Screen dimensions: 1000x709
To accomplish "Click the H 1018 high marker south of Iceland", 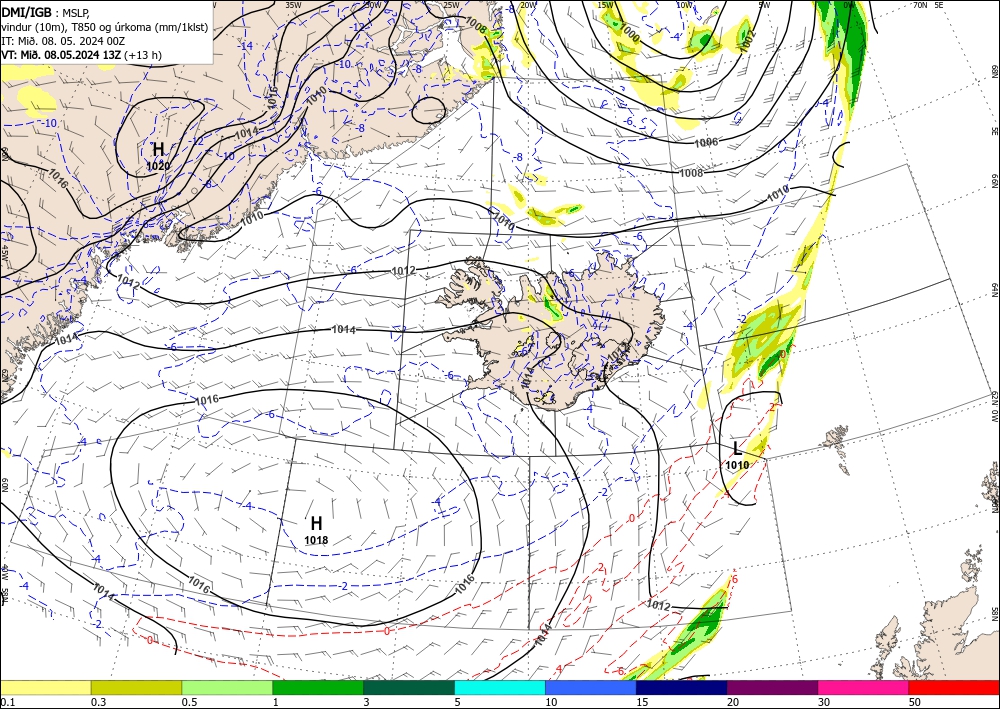I will (x=316, y=530).
